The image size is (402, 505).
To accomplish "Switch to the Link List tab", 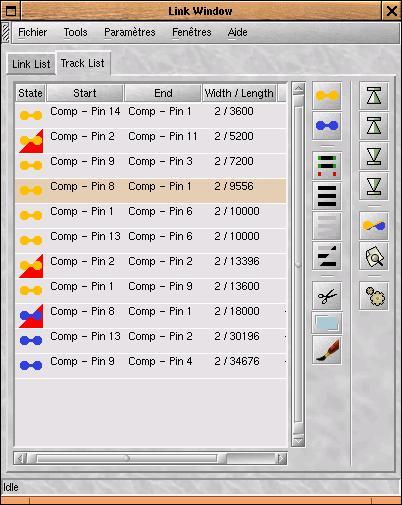I will pos(31,64).
